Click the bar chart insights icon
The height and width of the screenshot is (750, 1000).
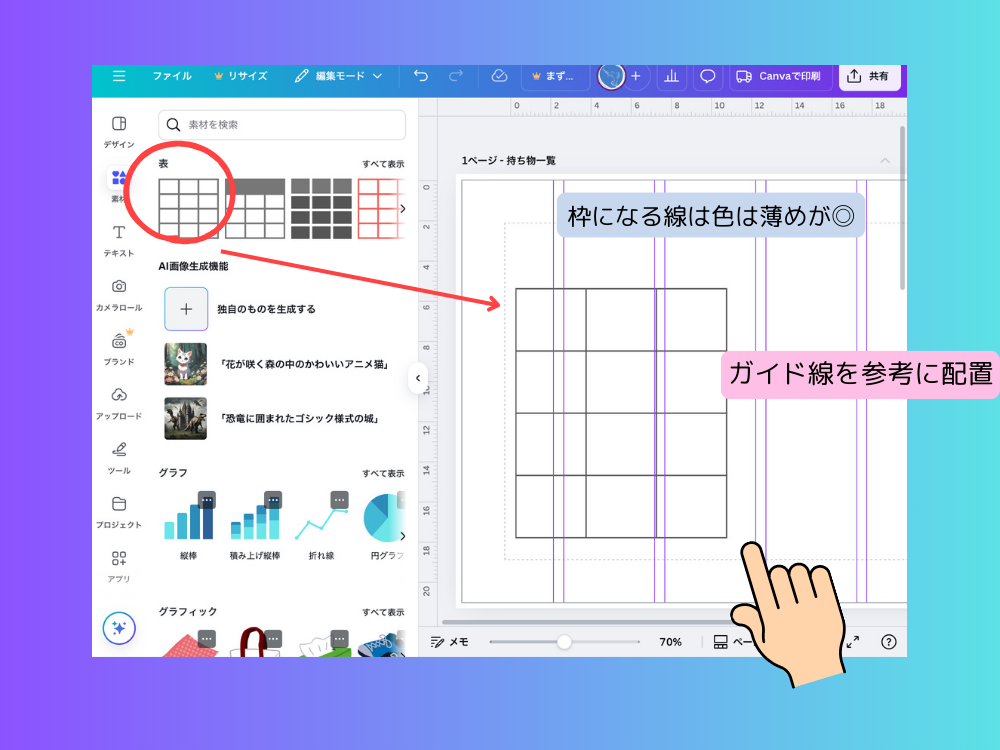[x=671, y=76]
